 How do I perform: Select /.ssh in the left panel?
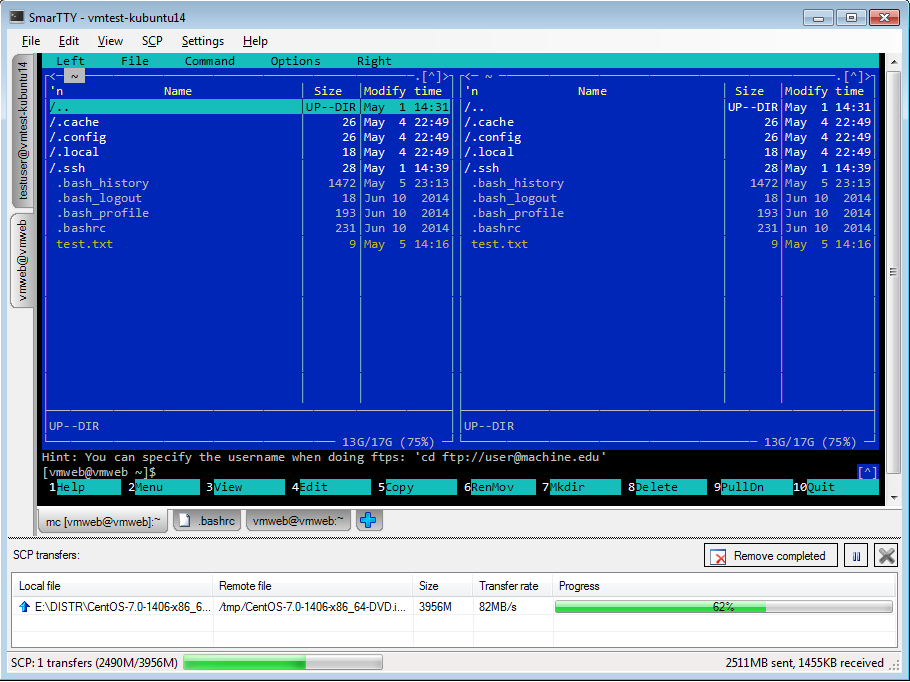[x=67, y=168]
